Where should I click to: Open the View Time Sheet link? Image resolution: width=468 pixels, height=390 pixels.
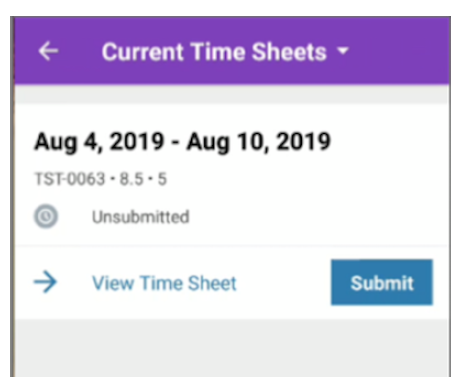tap(164, 283)
